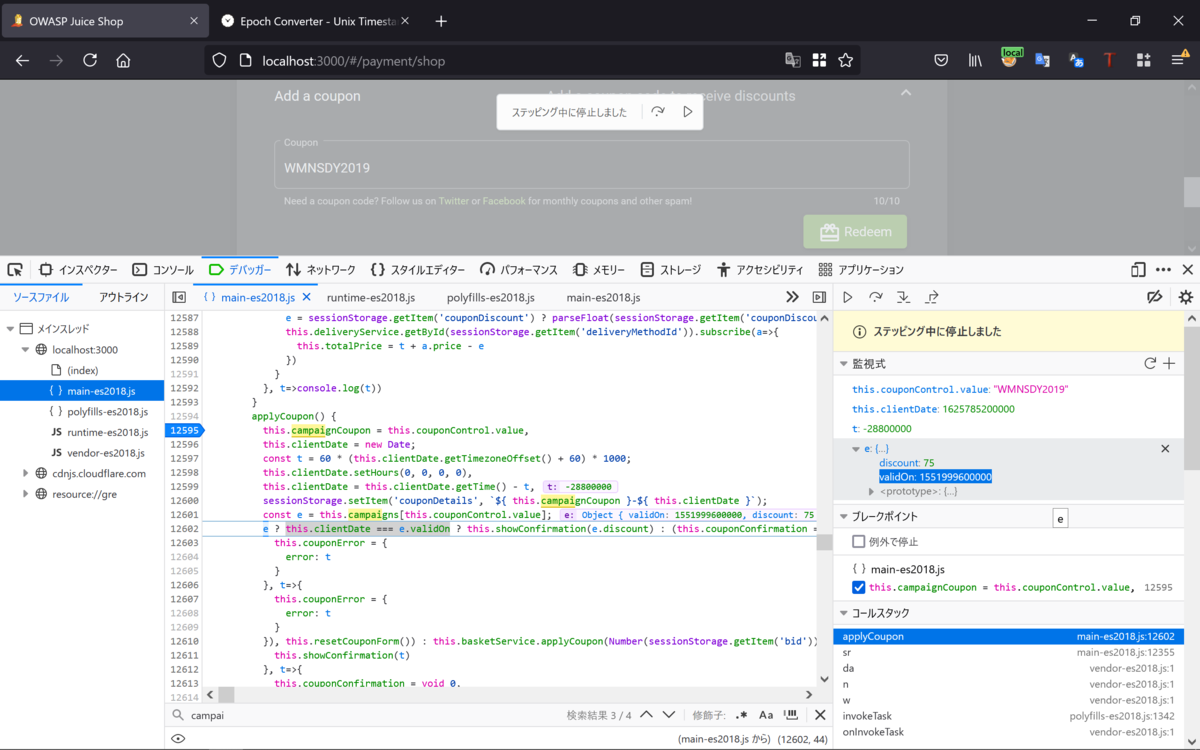Focus the campai source search field
The width and height of the screenshot is (1200, 750).
370,715
